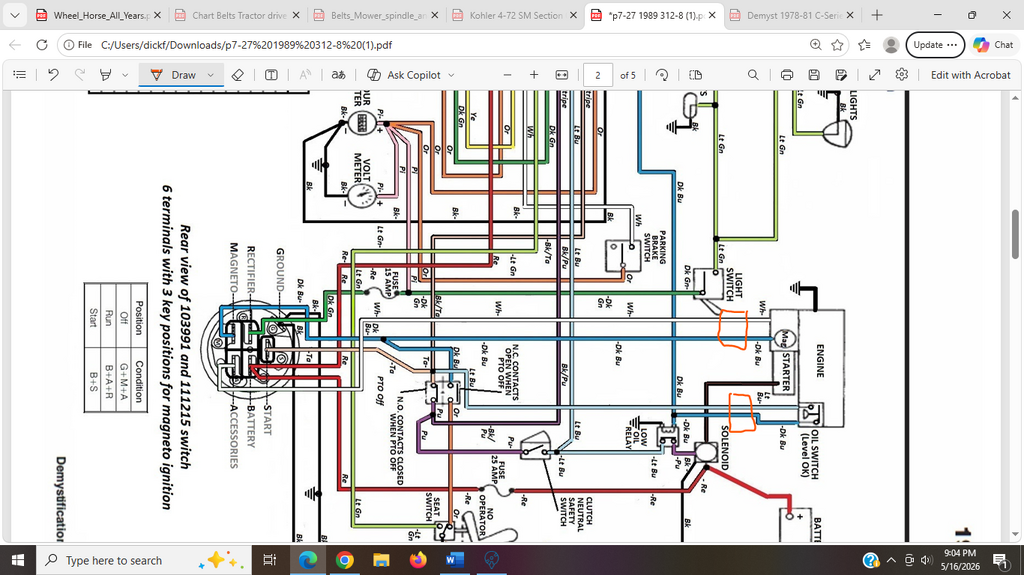Activate the Draw tool
Viewport: 1024px width, 575px height.
[173, 75]
